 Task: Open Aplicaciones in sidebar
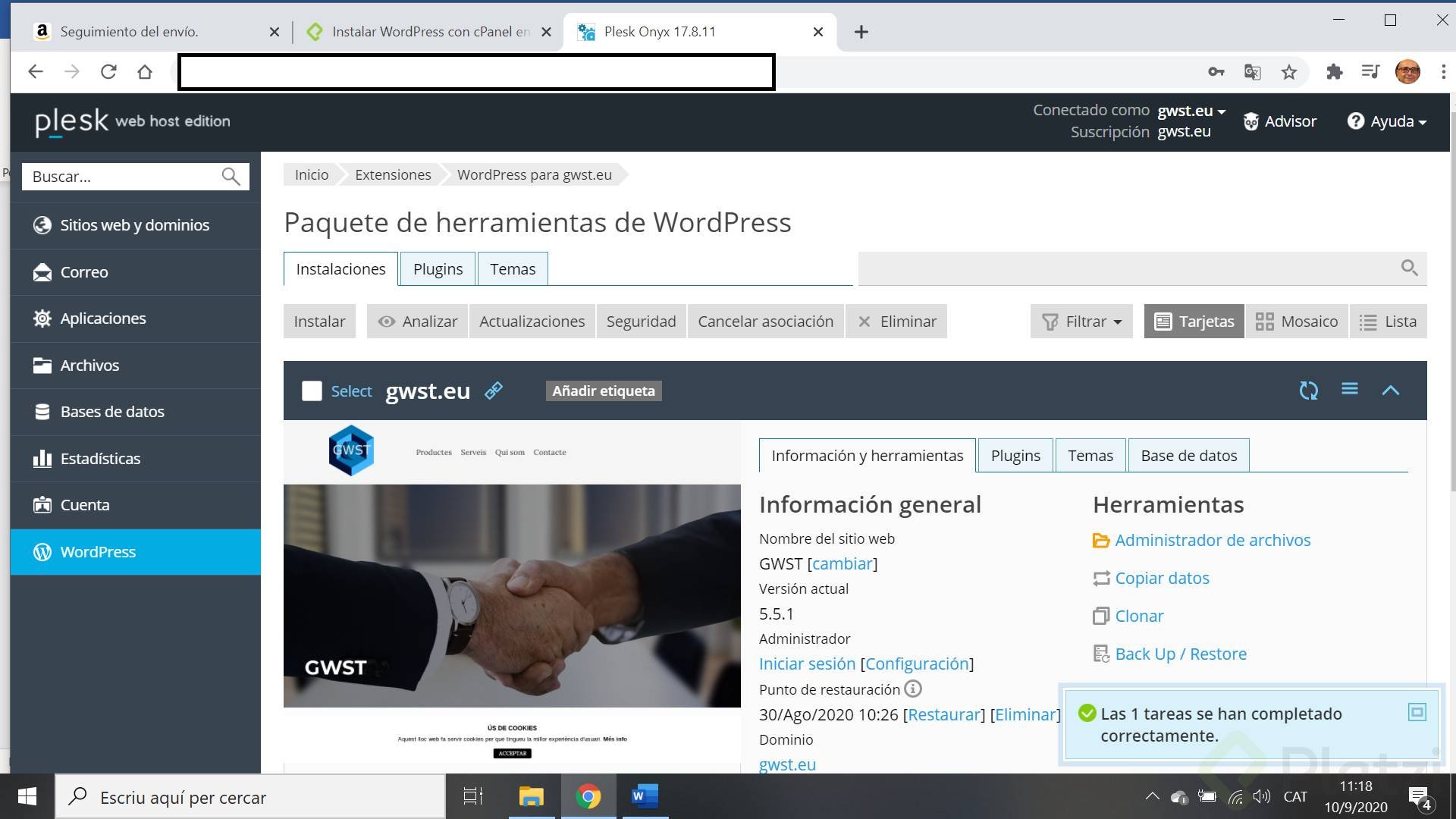tap(136, 318)
